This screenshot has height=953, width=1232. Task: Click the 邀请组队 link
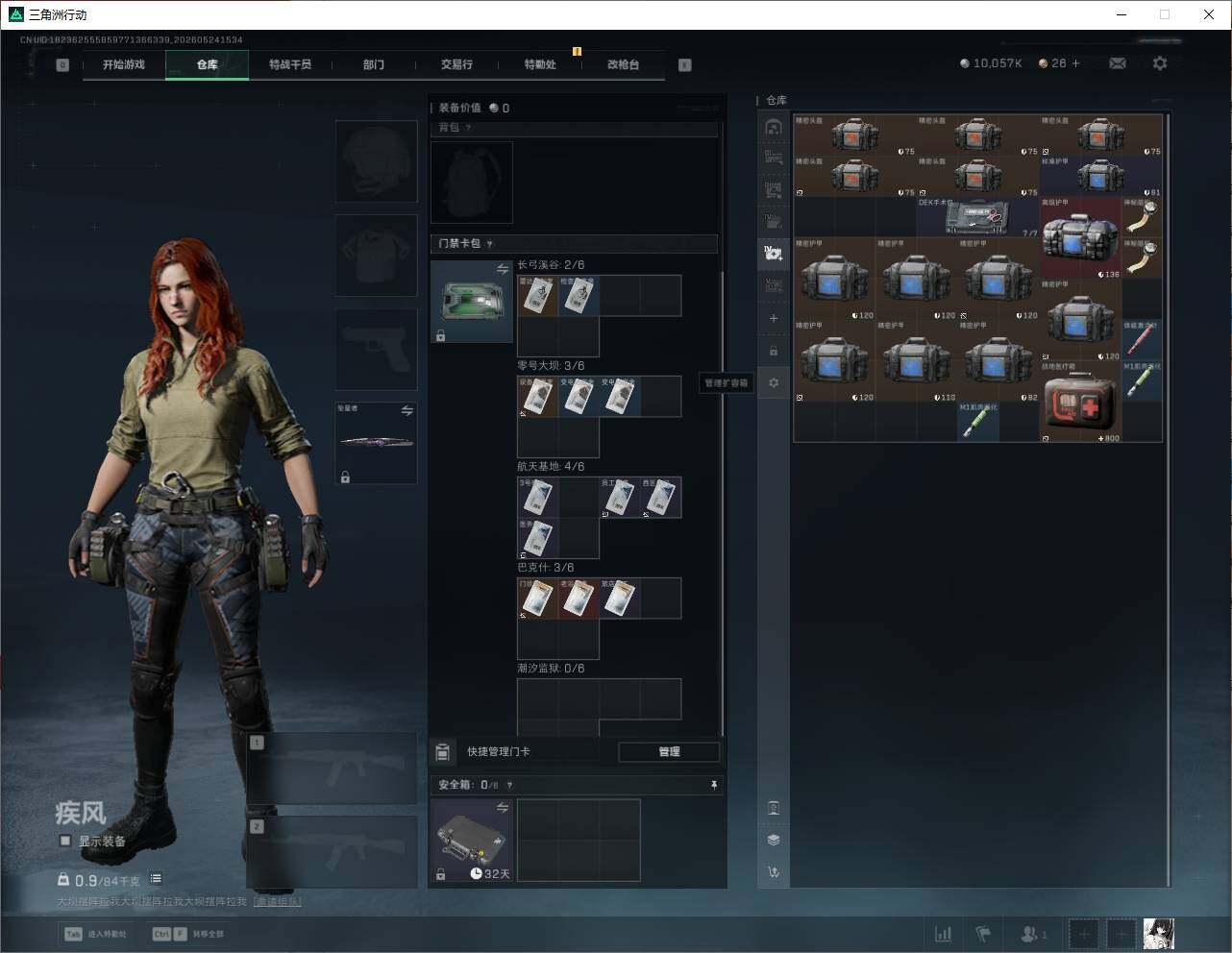[x=278, y=902]
